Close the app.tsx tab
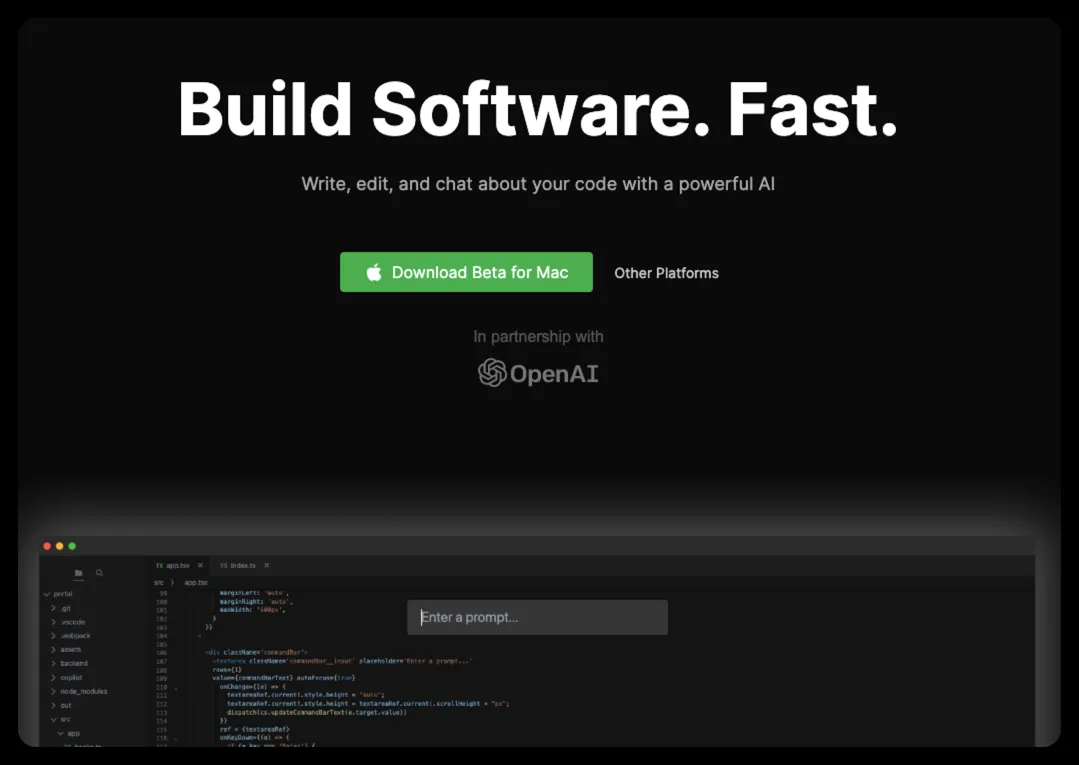The image size is (1079, 765). pos(200,565)
